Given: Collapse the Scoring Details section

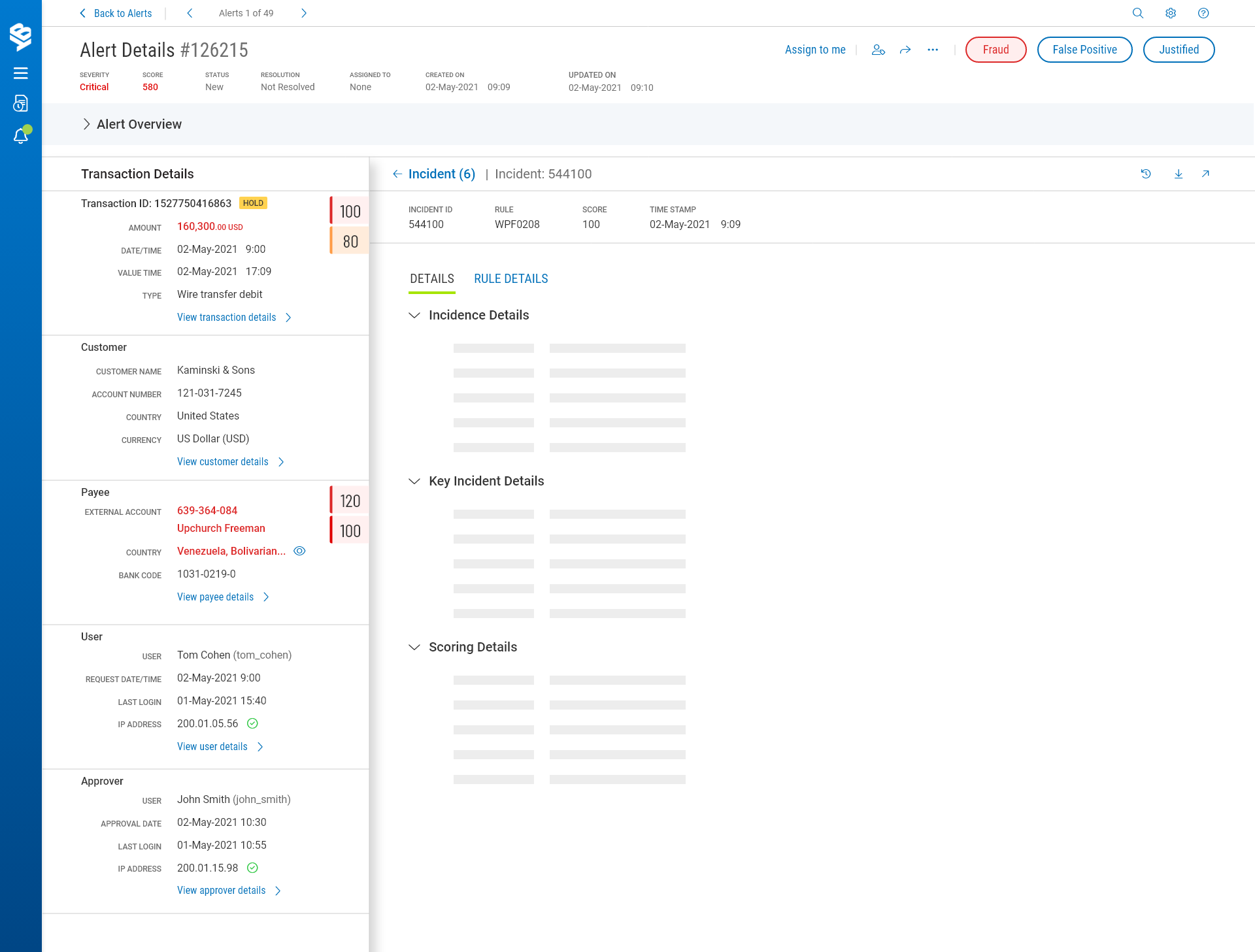Looking at the screenshot, I should [x=414, y=647].
